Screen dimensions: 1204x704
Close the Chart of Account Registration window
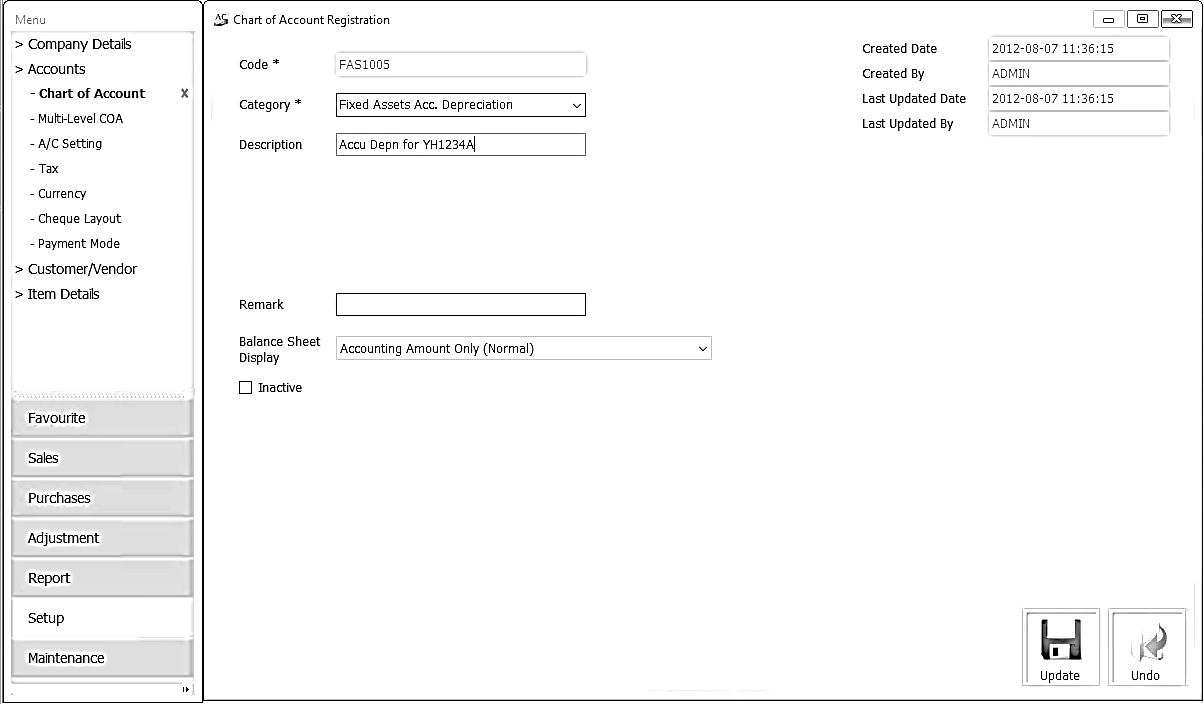click(x=1176, y=20)
